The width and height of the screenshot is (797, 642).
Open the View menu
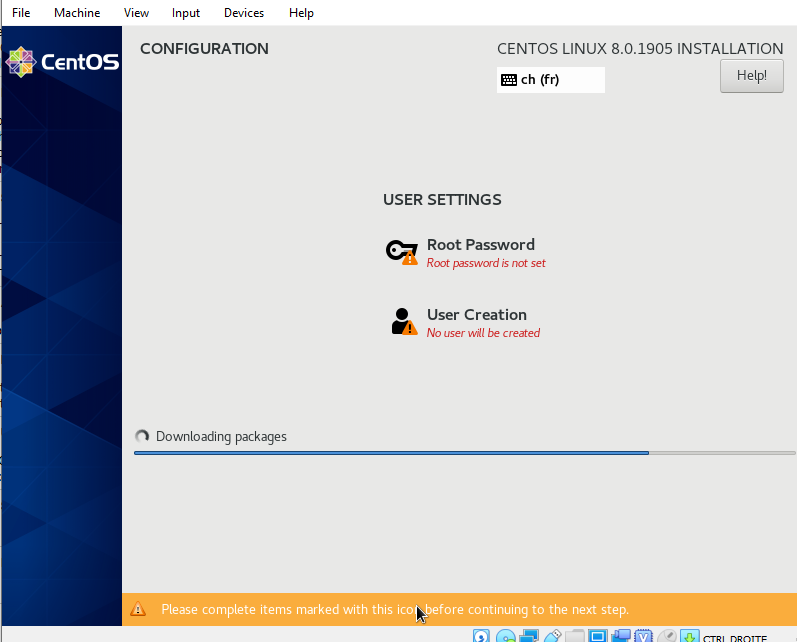click(x=136, y=13)
